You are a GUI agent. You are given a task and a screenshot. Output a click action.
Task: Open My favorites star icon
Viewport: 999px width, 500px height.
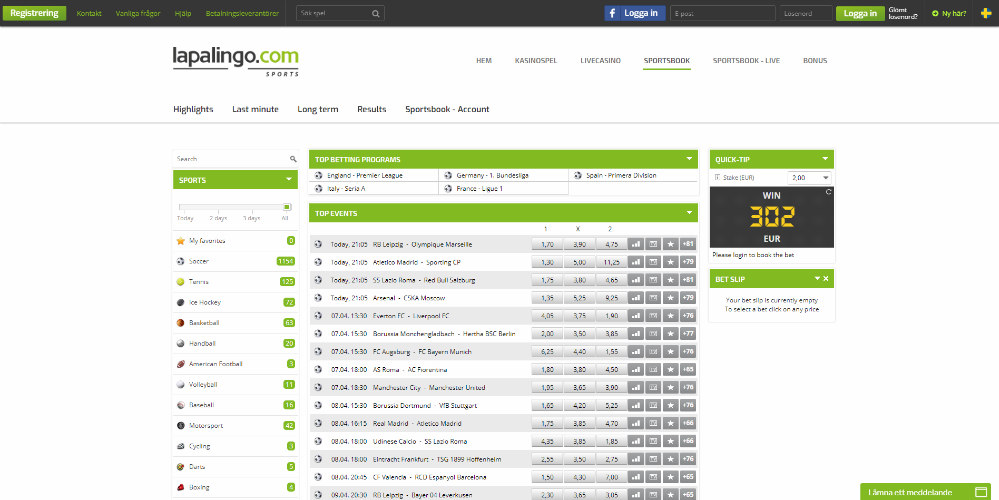(181, 241)
